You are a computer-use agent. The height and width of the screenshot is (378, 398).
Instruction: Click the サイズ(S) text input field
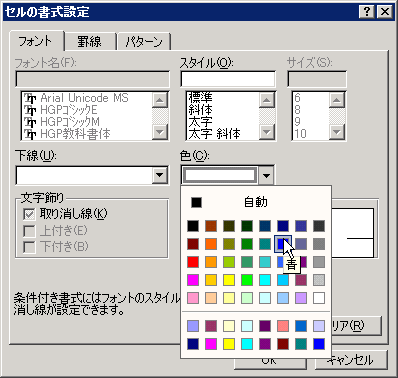(x=317, y=79)
